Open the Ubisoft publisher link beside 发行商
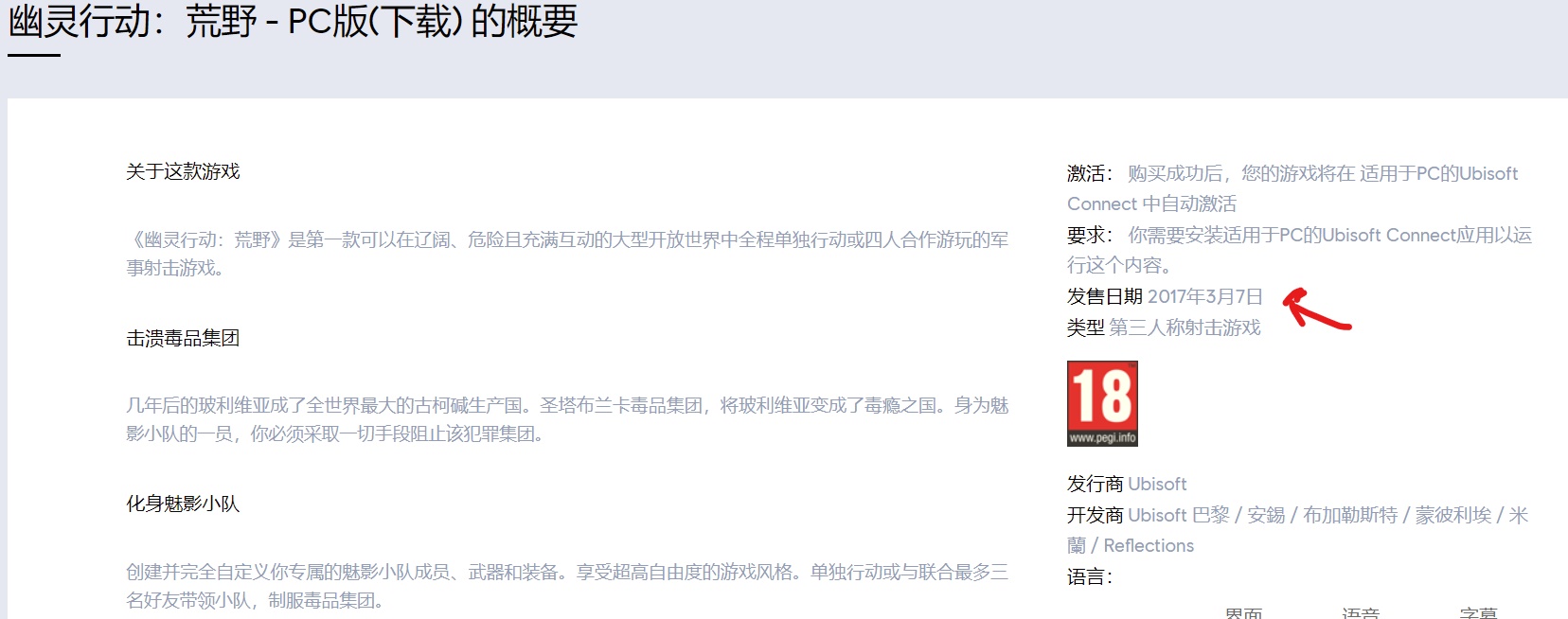 click(1157, 484)
